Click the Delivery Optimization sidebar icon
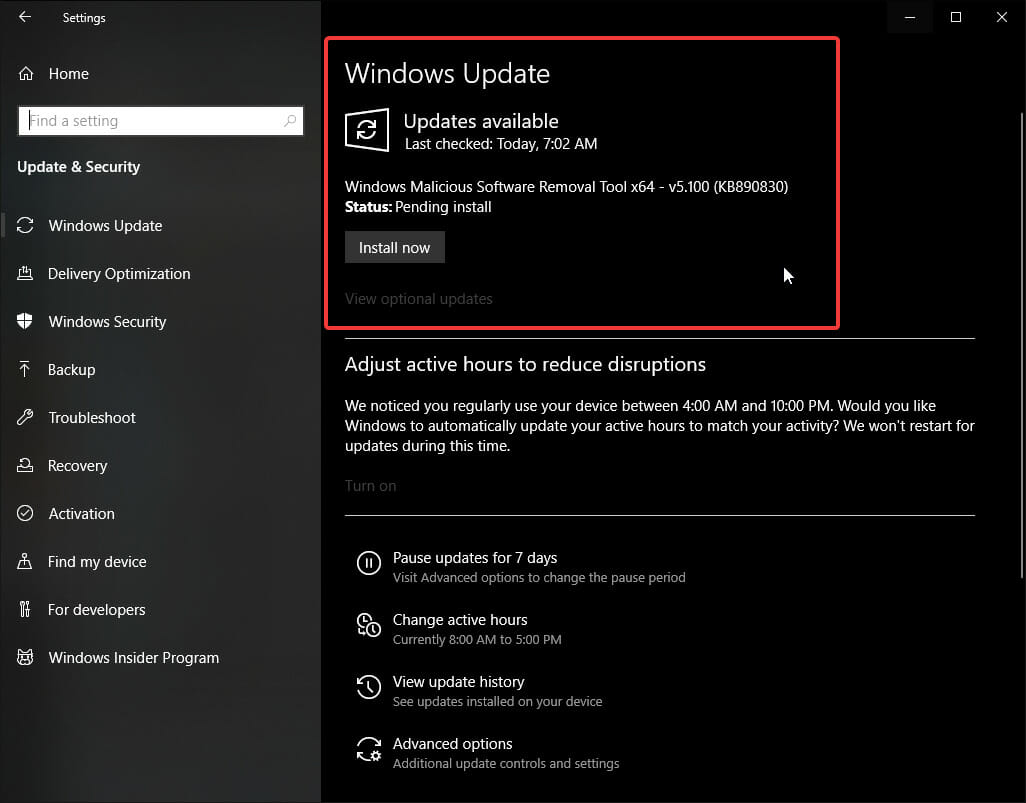 (25, 274)
